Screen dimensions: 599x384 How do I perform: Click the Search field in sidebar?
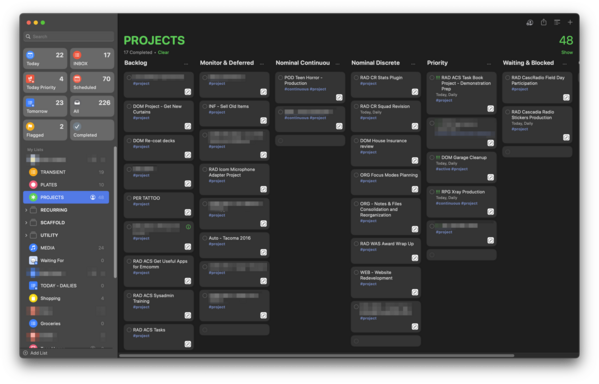coord(69,37)
